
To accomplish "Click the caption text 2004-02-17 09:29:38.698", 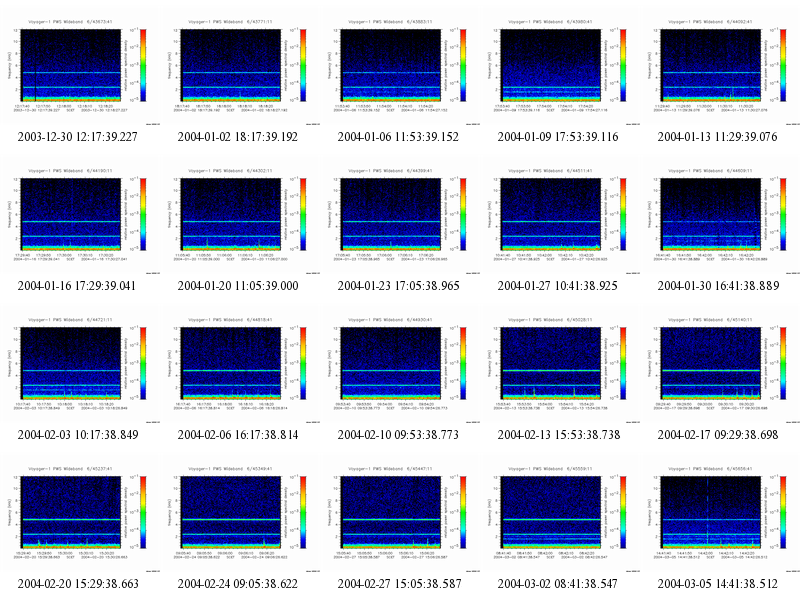I will [718, 435].
